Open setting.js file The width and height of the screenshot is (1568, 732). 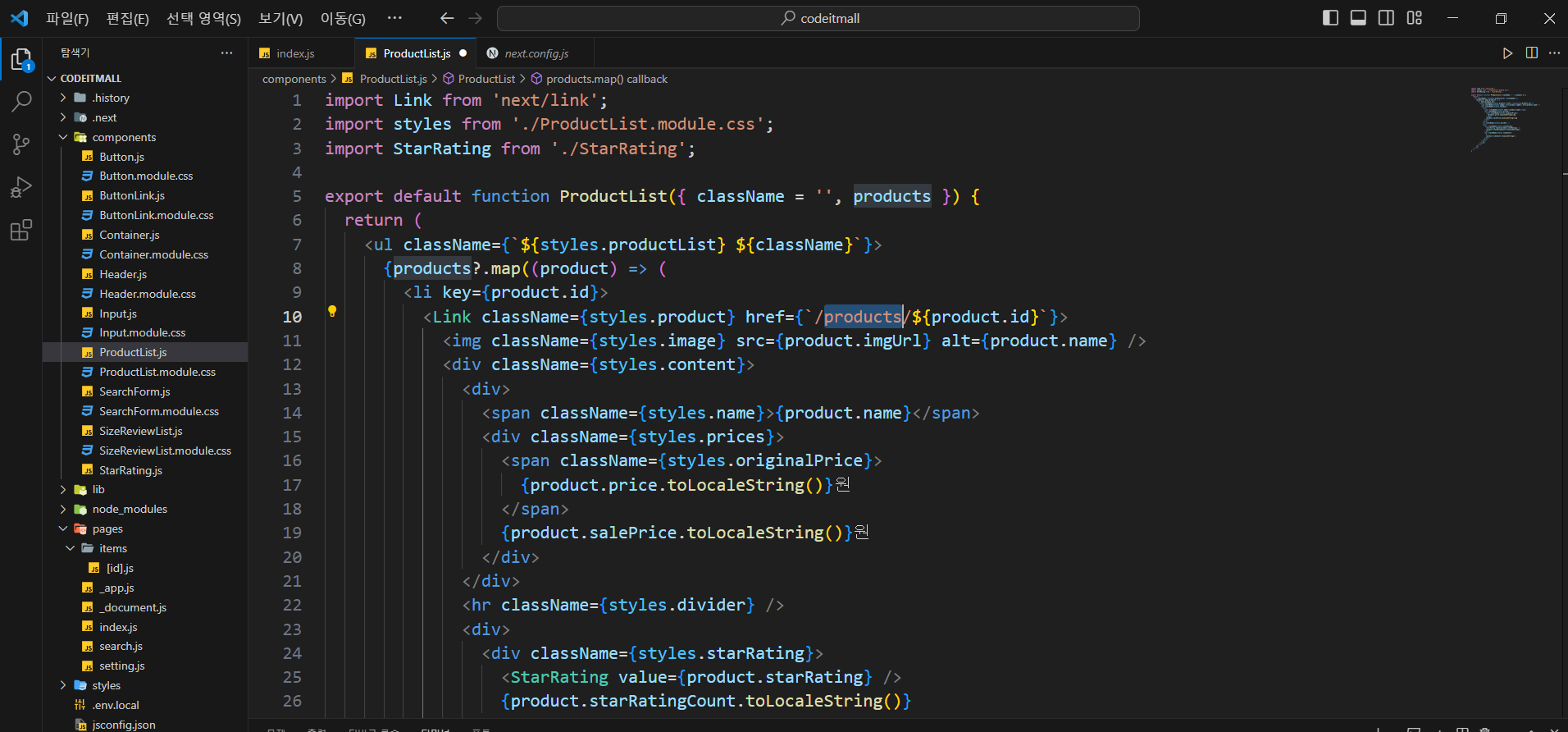tap(145, 666)
